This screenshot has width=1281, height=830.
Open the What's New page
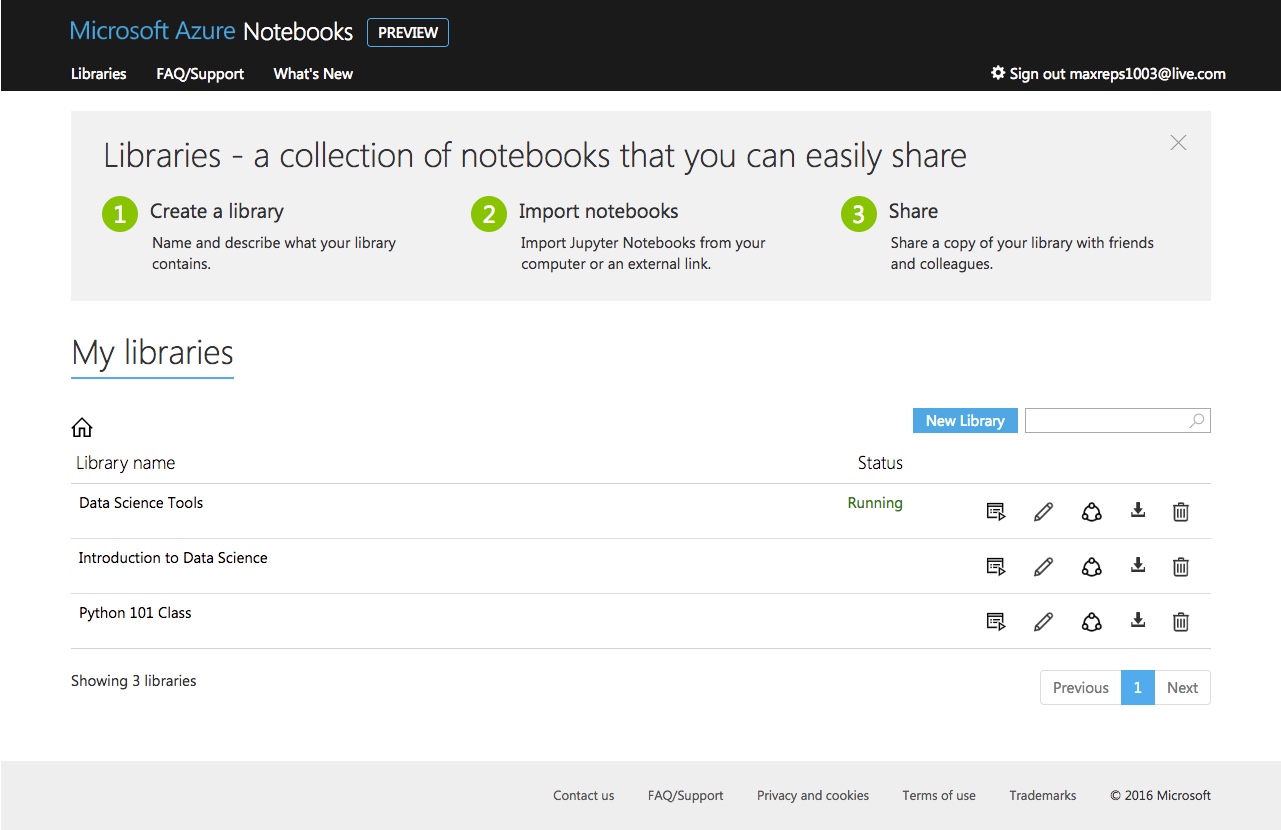(x=313, y=74)
